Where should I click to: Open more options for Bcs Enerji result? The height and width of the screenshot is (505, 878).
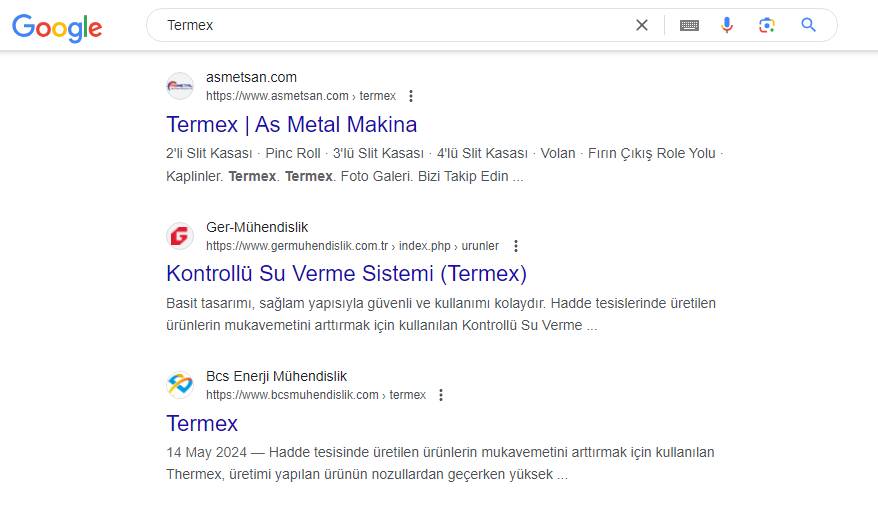coord(441,395)
